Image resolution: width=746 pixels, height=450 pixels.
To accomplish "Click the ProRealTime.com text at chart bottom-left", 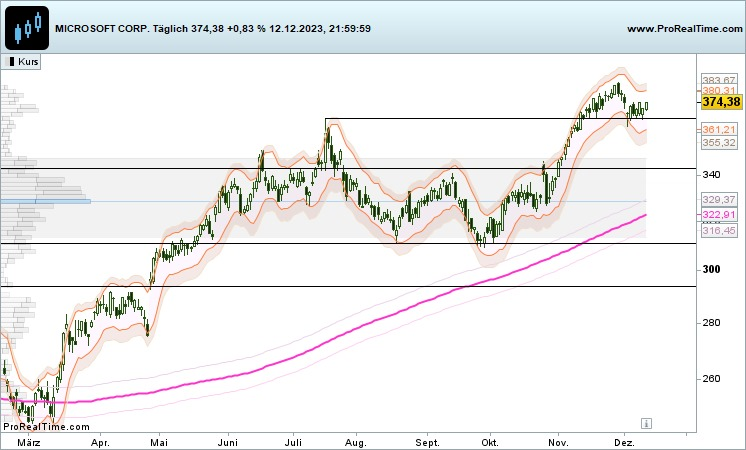I will [46, 427].
